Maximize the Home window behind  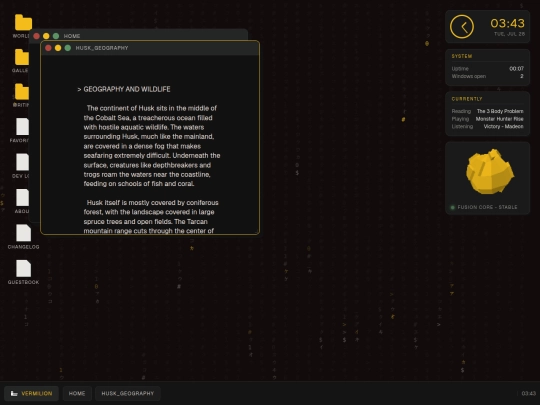pos(56,36)
